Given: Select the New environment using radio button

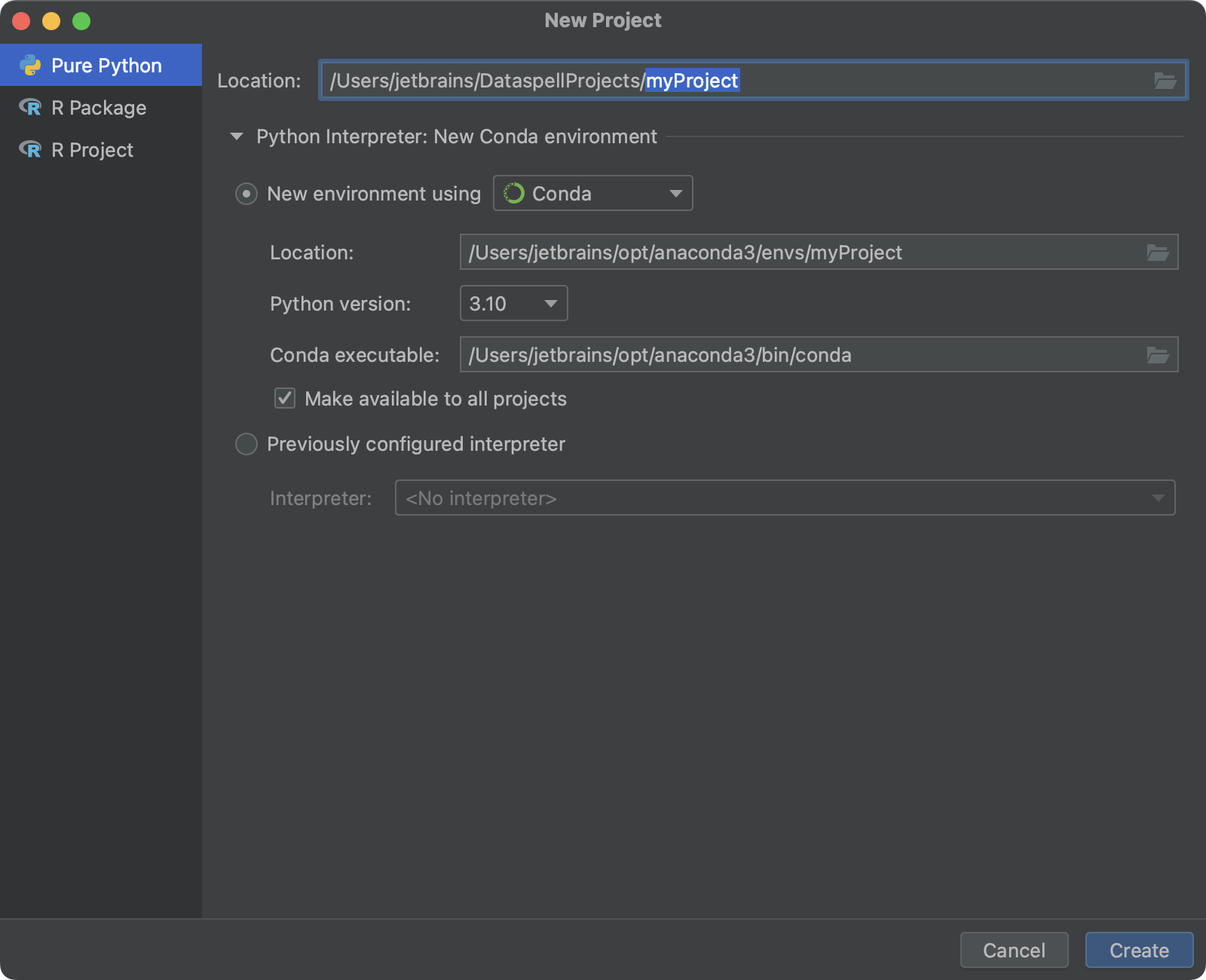Looking at the screenshot, I should pos(246,194).
